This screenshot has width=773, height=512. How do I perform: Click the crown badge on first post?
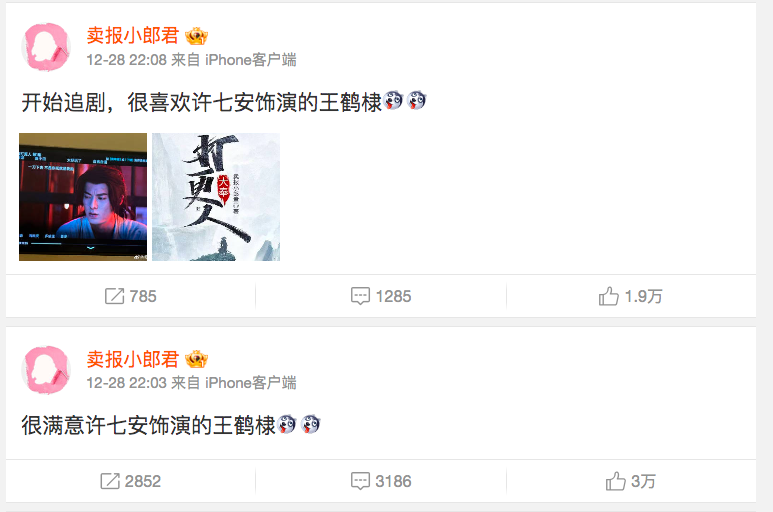coord(196,36)
